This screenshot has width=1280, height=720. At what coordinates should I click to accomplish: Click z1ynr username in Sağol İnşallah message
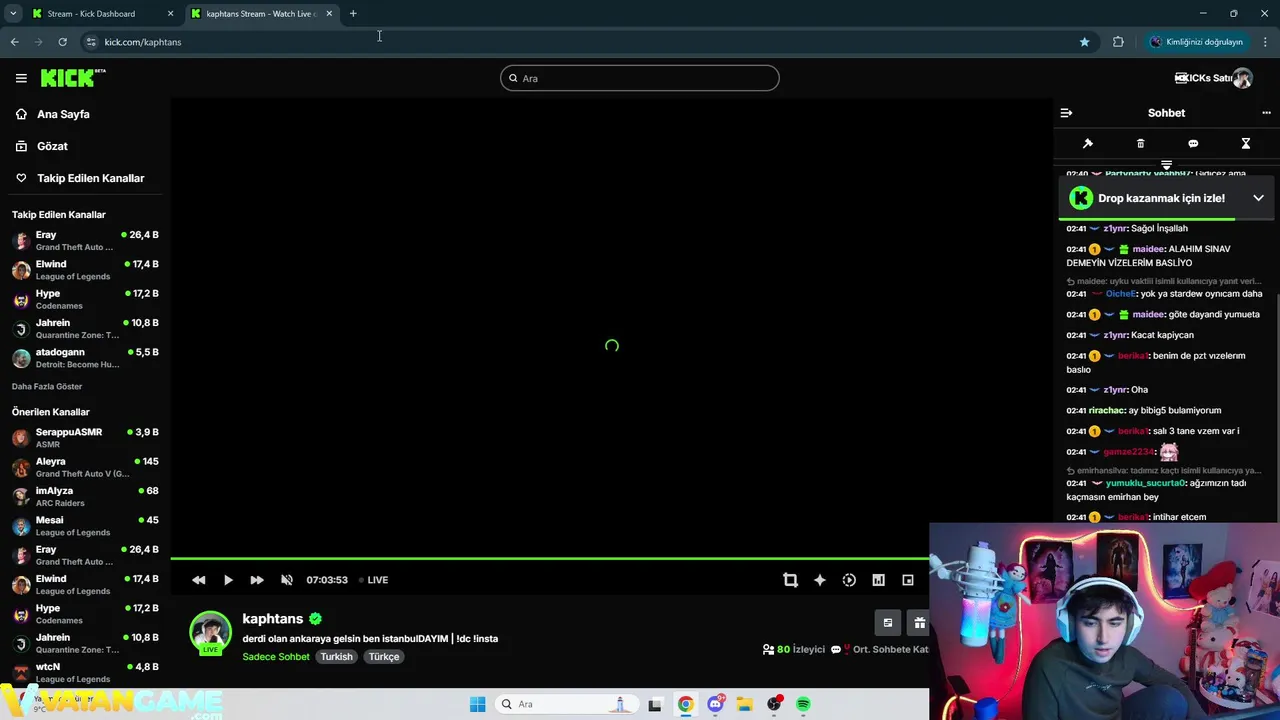click(x=1115, y=228)
